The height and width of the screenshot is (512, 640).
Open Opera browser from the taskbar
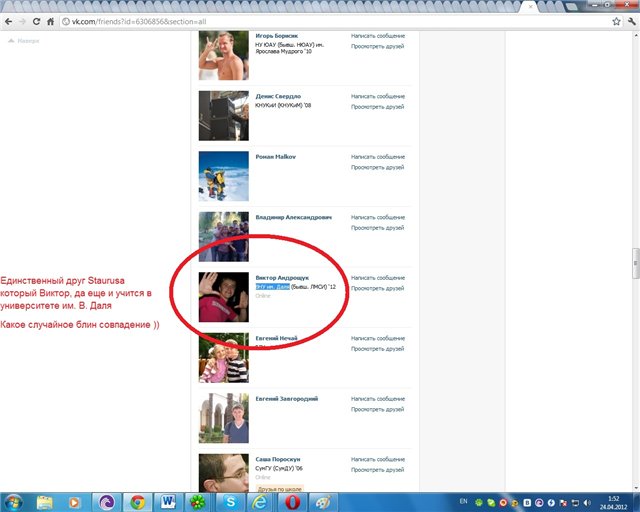pos(292,502)
